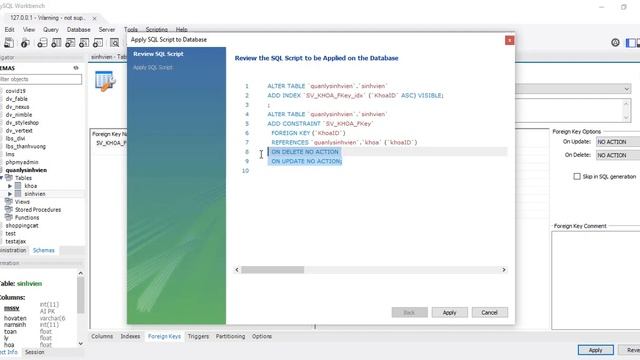Click the create new schema toolbar icon
Screen dimensions: 640x360
pyautogui.click(x=42, y=42)
